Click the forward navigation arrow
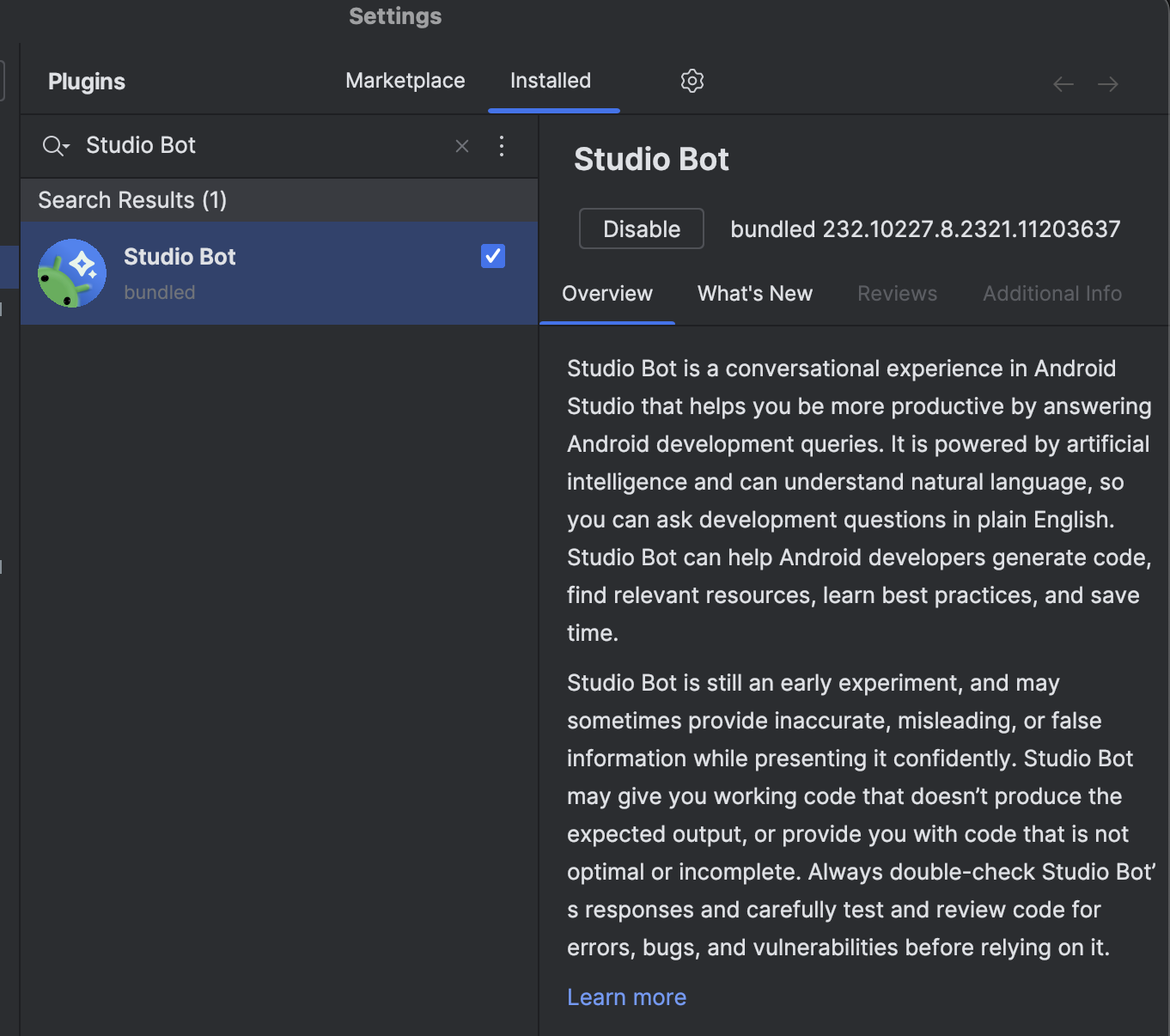 [1107, 84]
